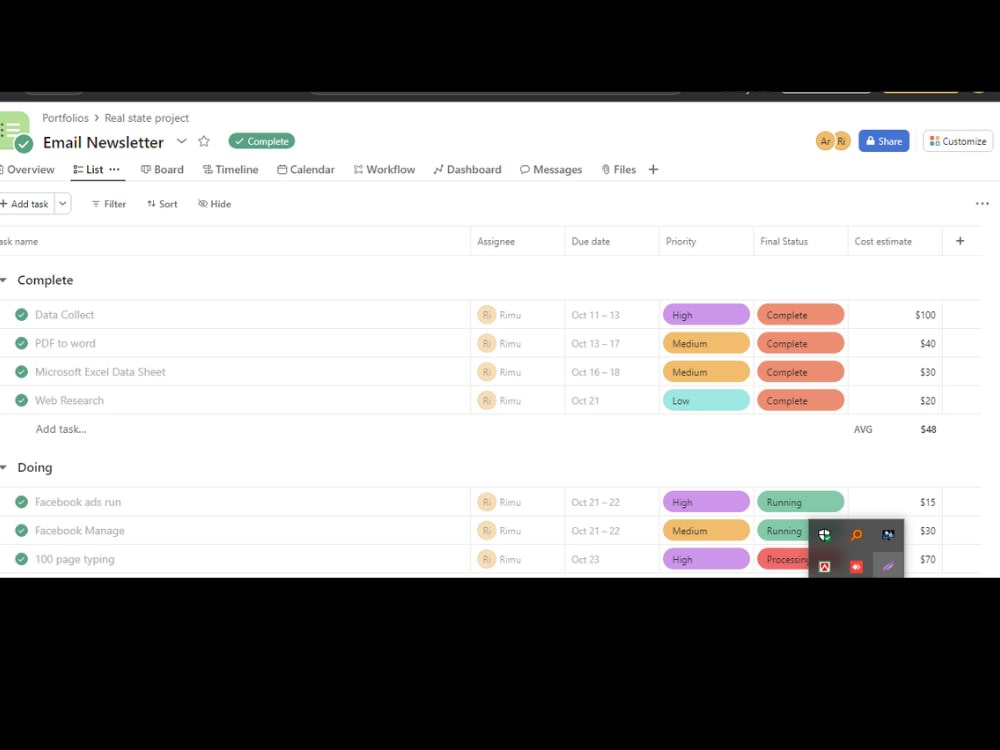Toggle completion checkmark for Web Research
The height and width of the screenshot is (750, 1000).
point(22,401)
